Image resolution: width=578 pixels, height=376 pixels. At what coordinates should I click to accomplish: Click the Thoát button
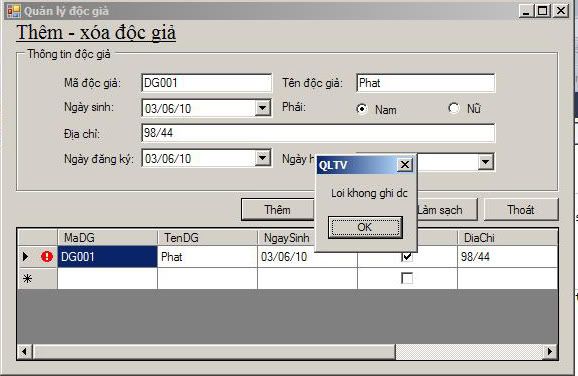pyautogui.click(x=521, y=210)
